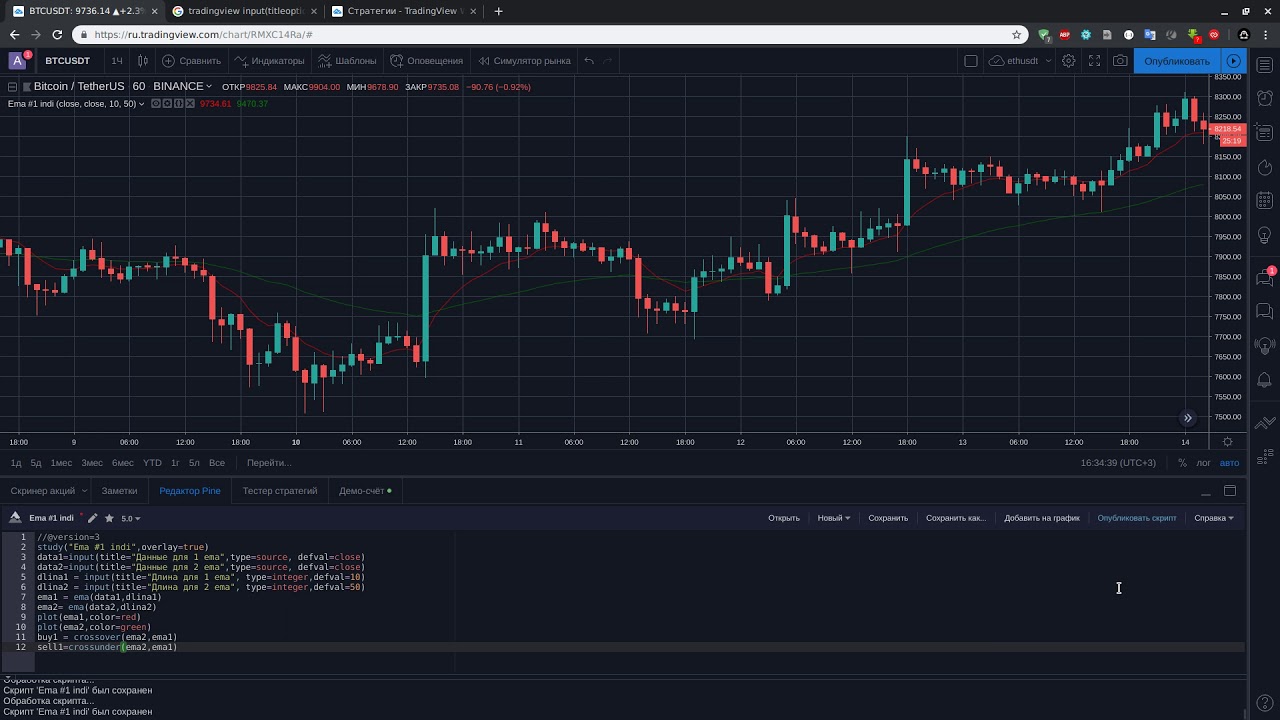Hide the Ema #1 indi indicator eye icon
The height and width of the screenshot is (720, 1280).
(x=156, y=103)
